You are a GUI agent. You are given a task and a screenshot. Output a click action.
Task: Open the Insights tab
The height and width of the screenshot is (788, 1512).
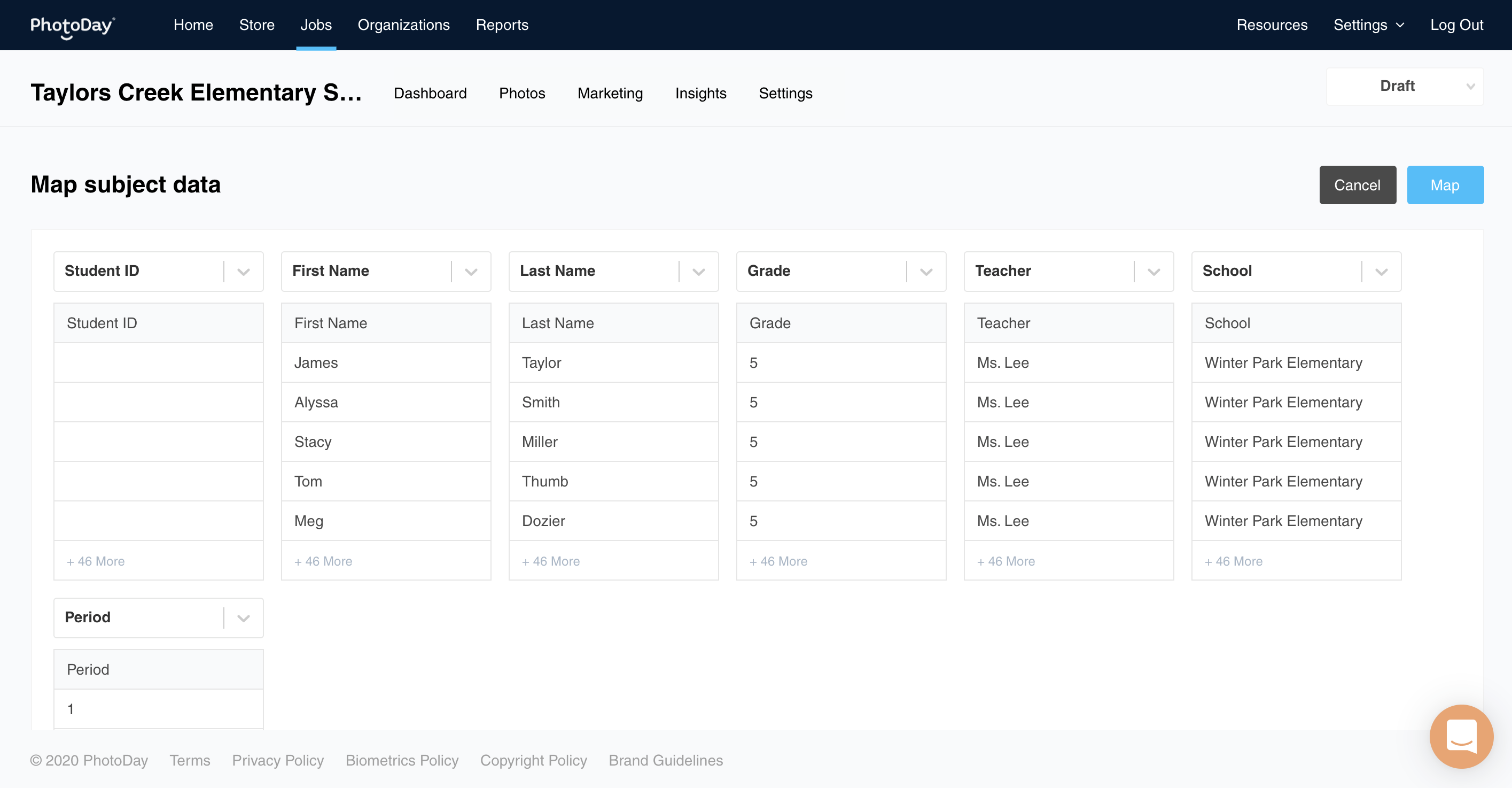click(700, 94)
